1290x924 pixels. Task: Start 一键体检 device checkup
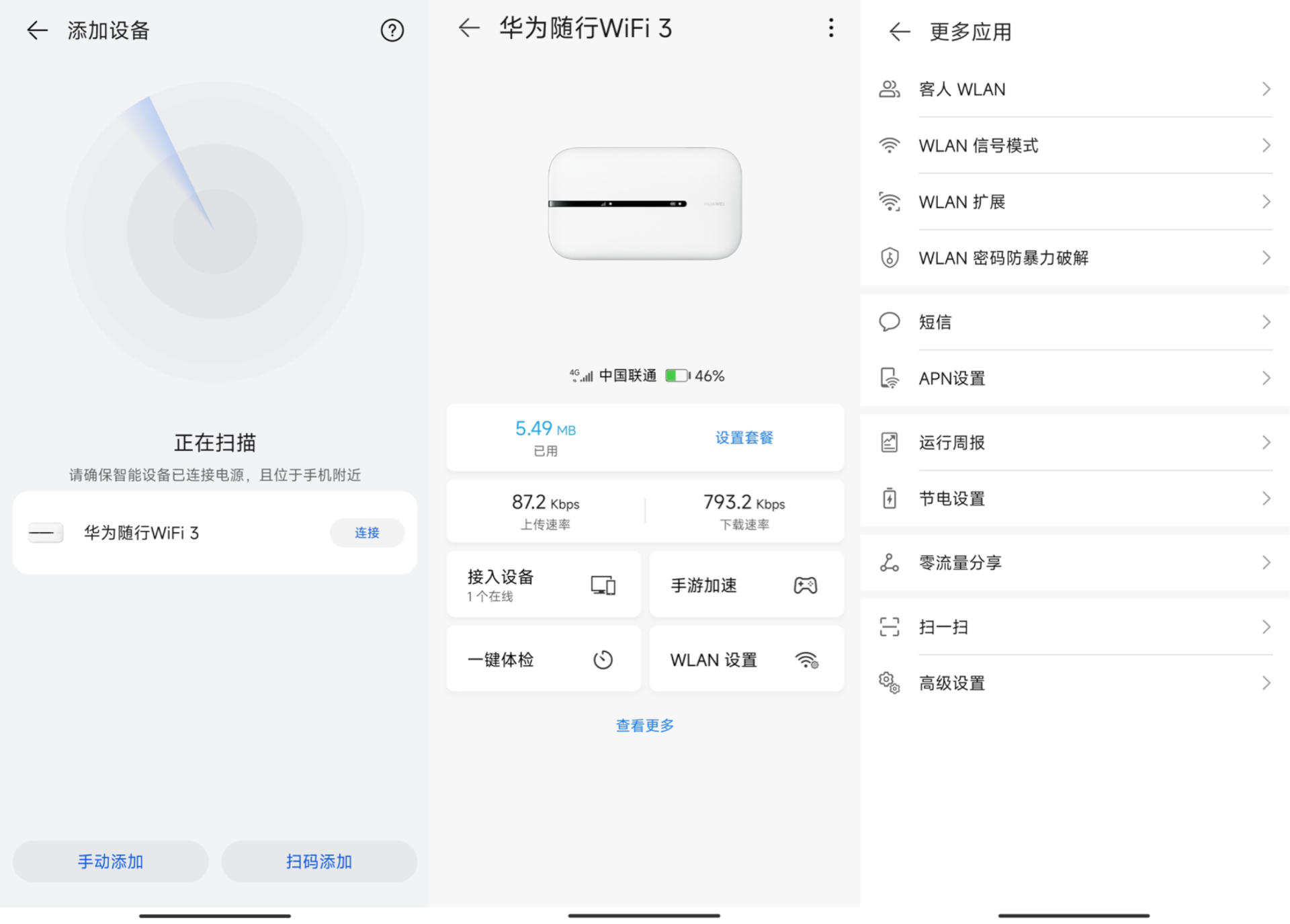543,659
